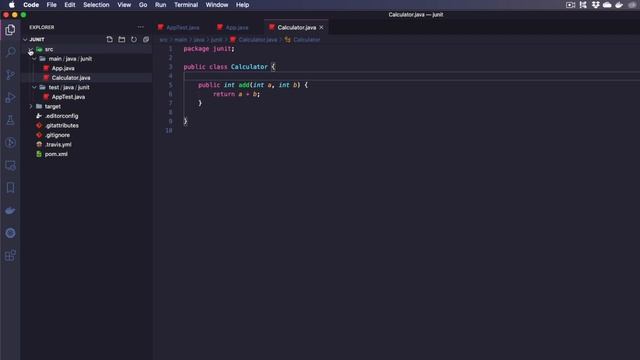The width and height of the screenshot is (640, 360).
Task: Open the Code application menu
Action: click(x=31, y=5)
